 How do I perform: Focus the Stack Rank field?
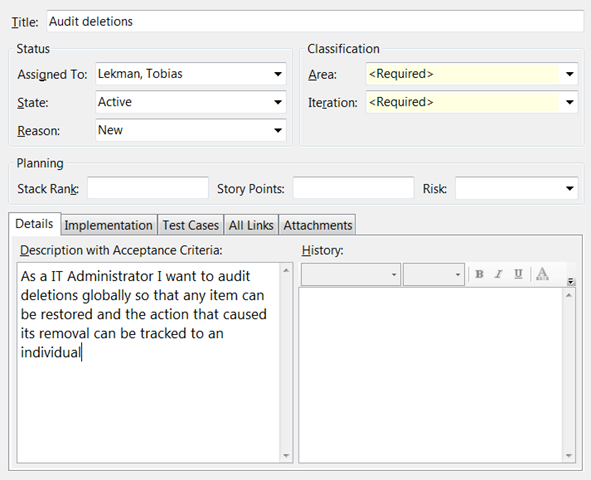point(148,188)
